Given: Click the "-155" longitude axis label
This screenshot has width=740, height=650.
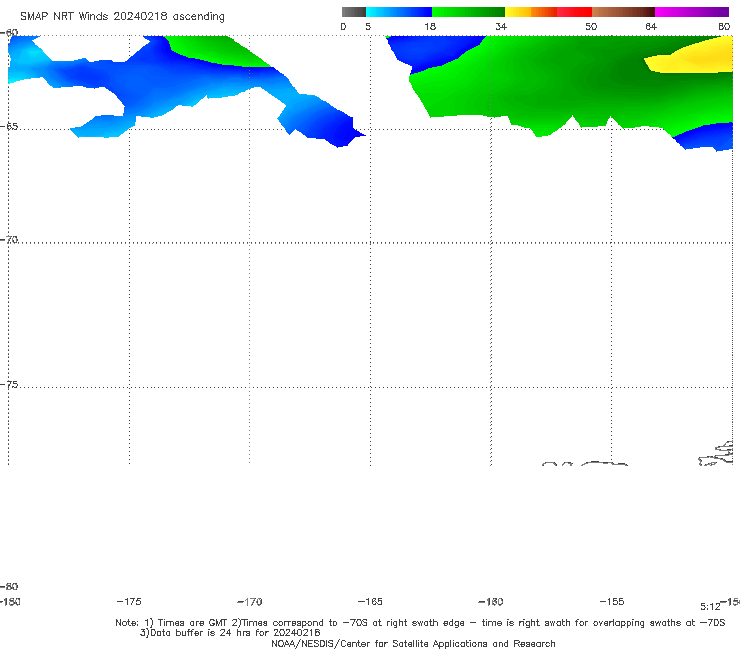Looking at the screenshot, I should click(612, 601).
